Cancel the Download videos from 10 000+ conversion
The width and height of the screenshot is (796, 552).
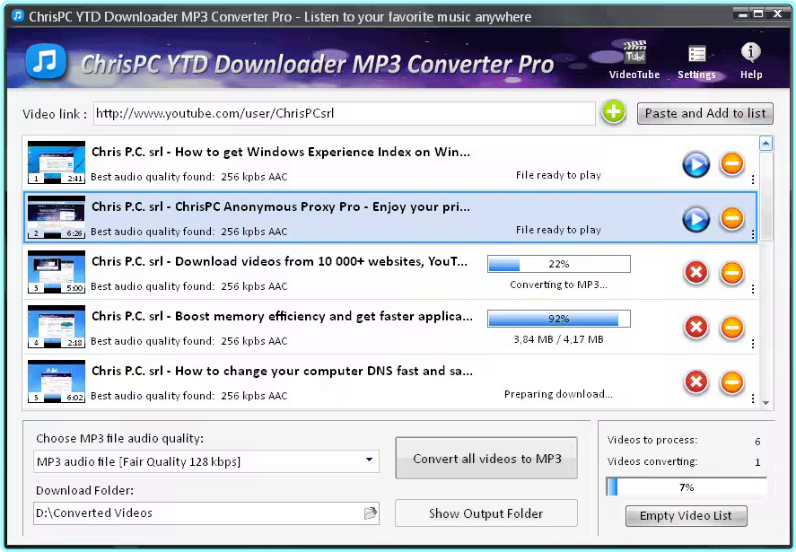[696, 273]
